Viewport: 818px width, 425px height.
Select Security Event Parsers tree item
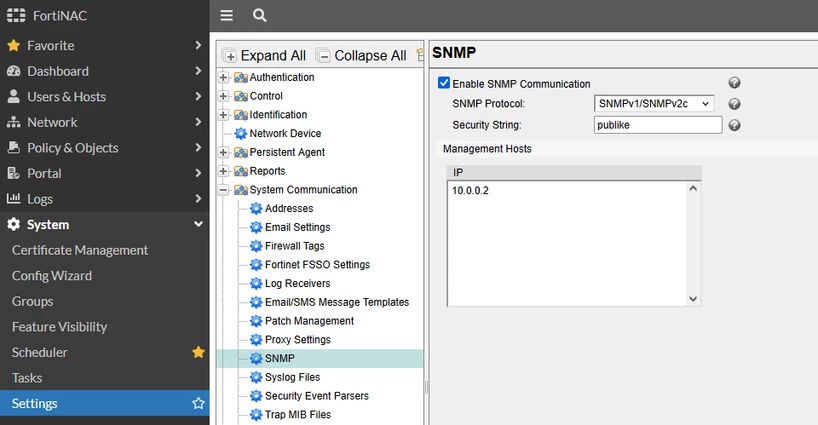point(317,396)
